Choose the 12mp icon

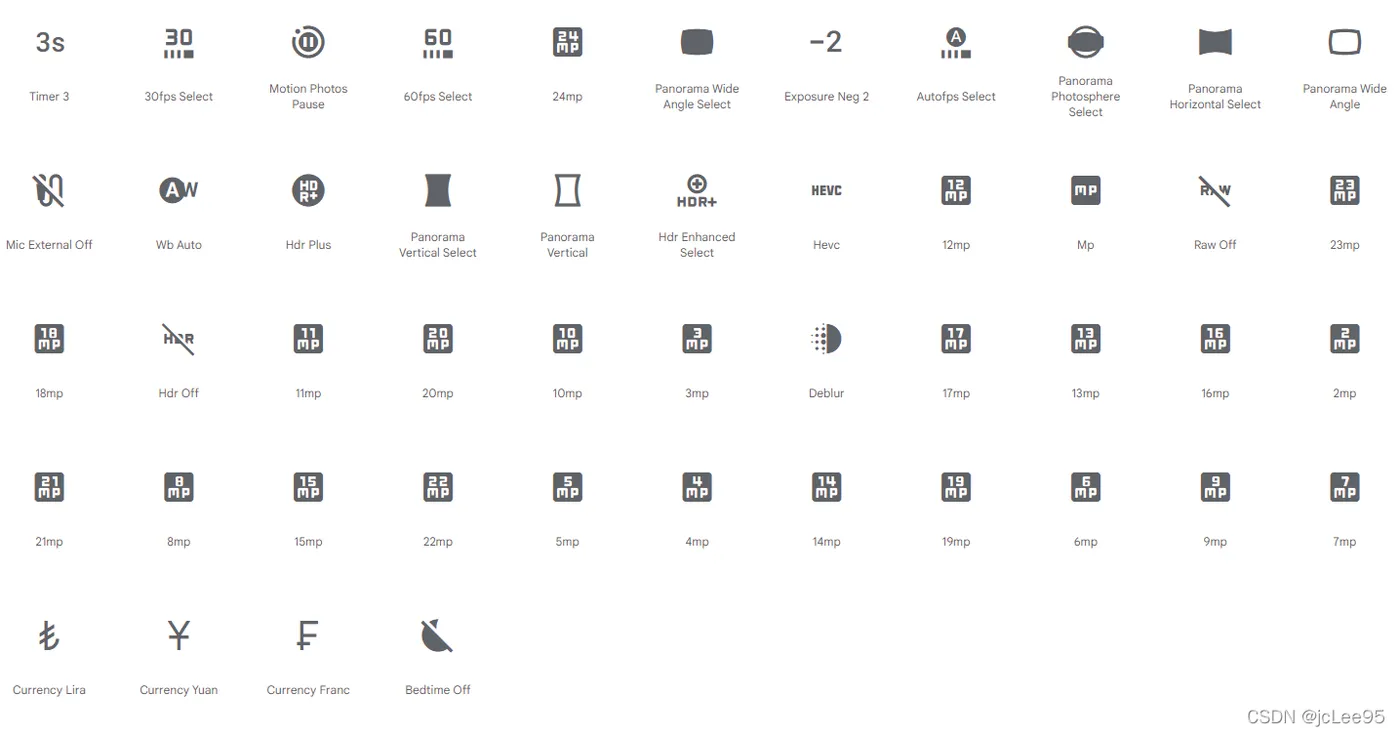coord(956,190)
